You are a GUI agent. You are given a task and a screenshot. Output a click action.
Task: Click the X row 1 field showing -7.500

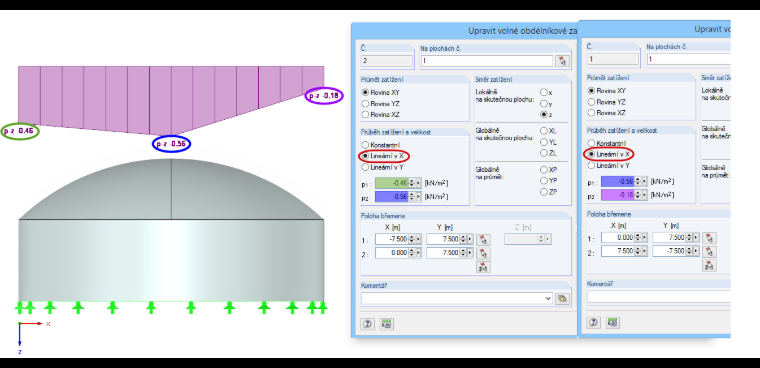tap(392, 239)
